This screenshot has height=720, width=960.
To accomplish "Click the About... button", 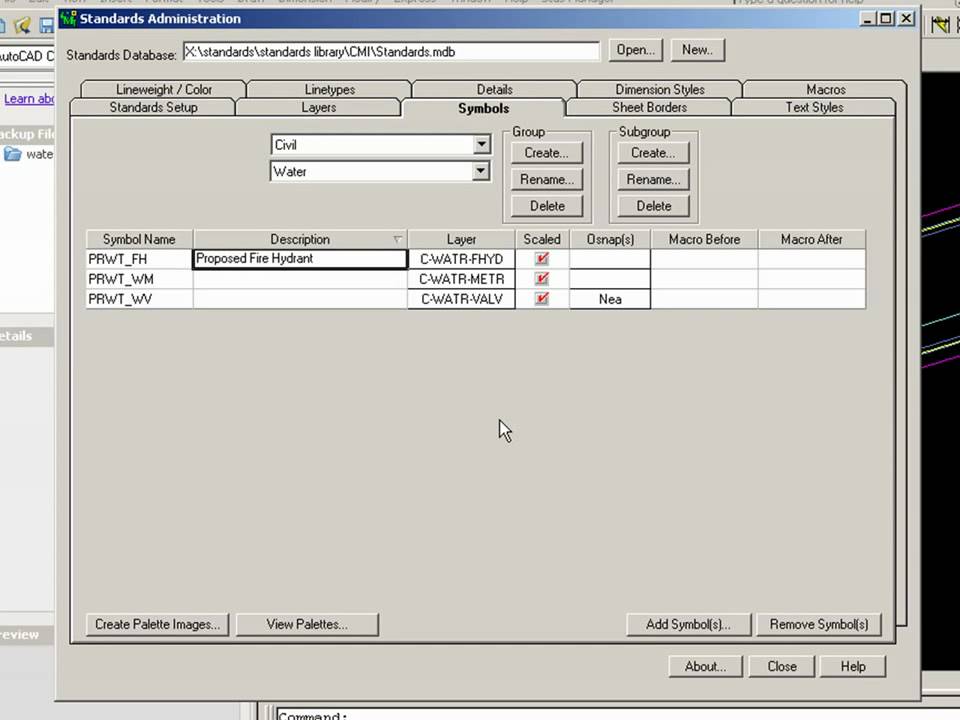I will pyautogui.click(x=705, y=666).
